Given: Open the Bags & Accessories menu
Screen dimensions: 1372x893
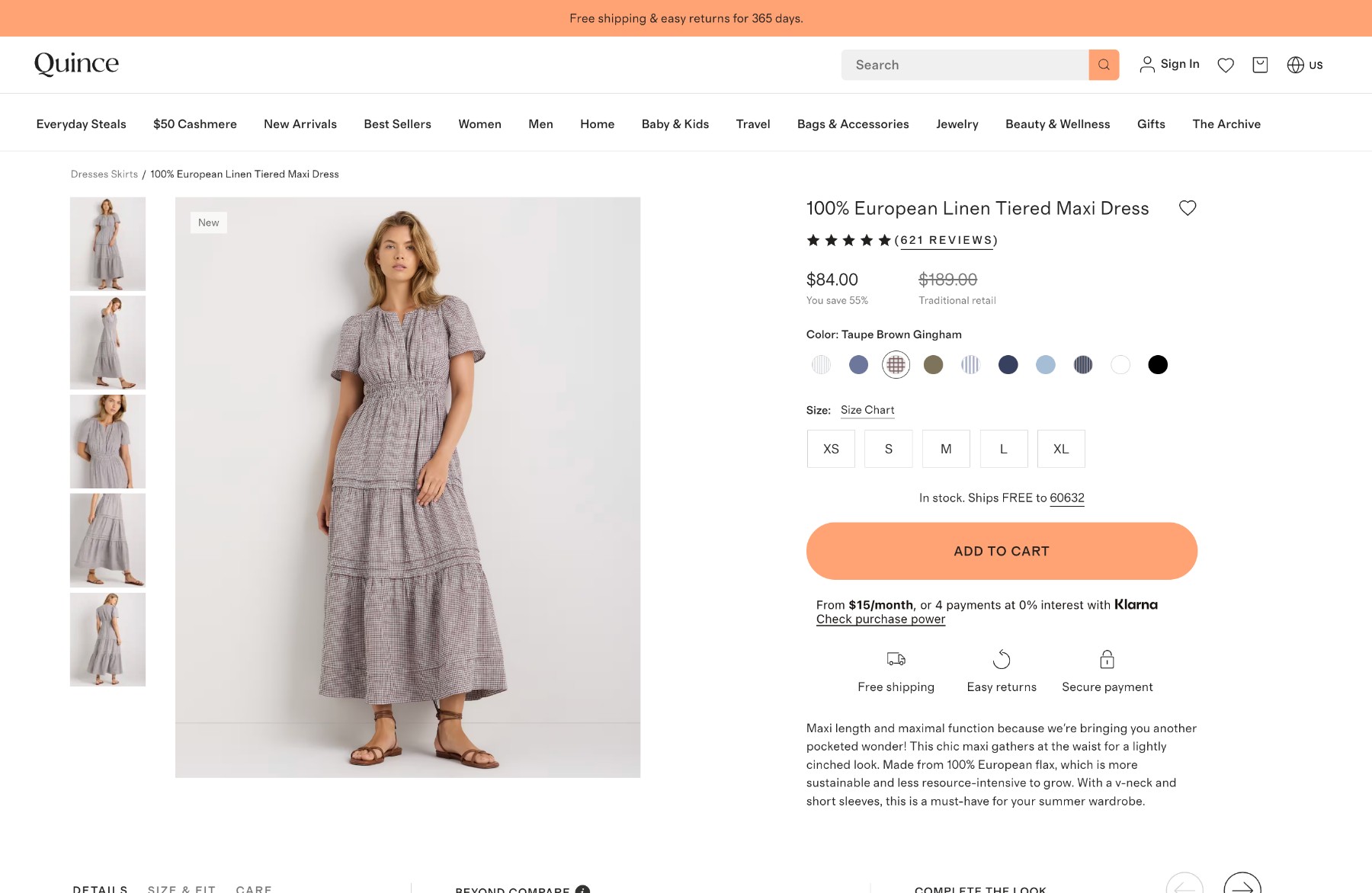Looking at the screenshot, I should [x=853, y=124].
